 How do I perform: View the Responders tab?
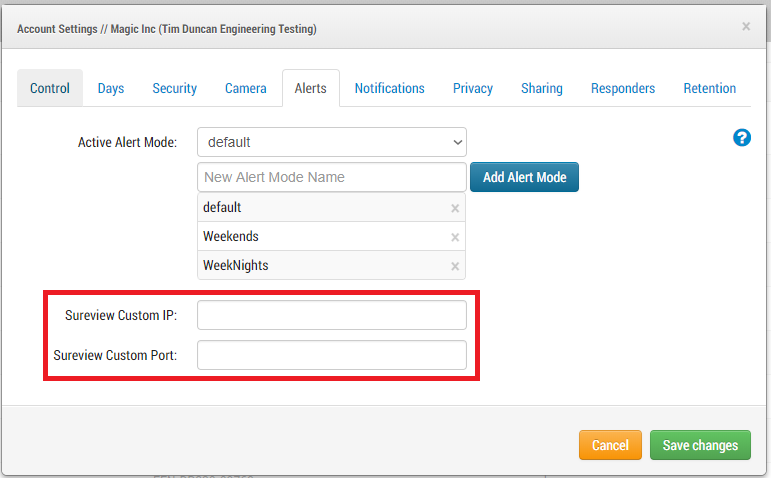tap(623, 88)
